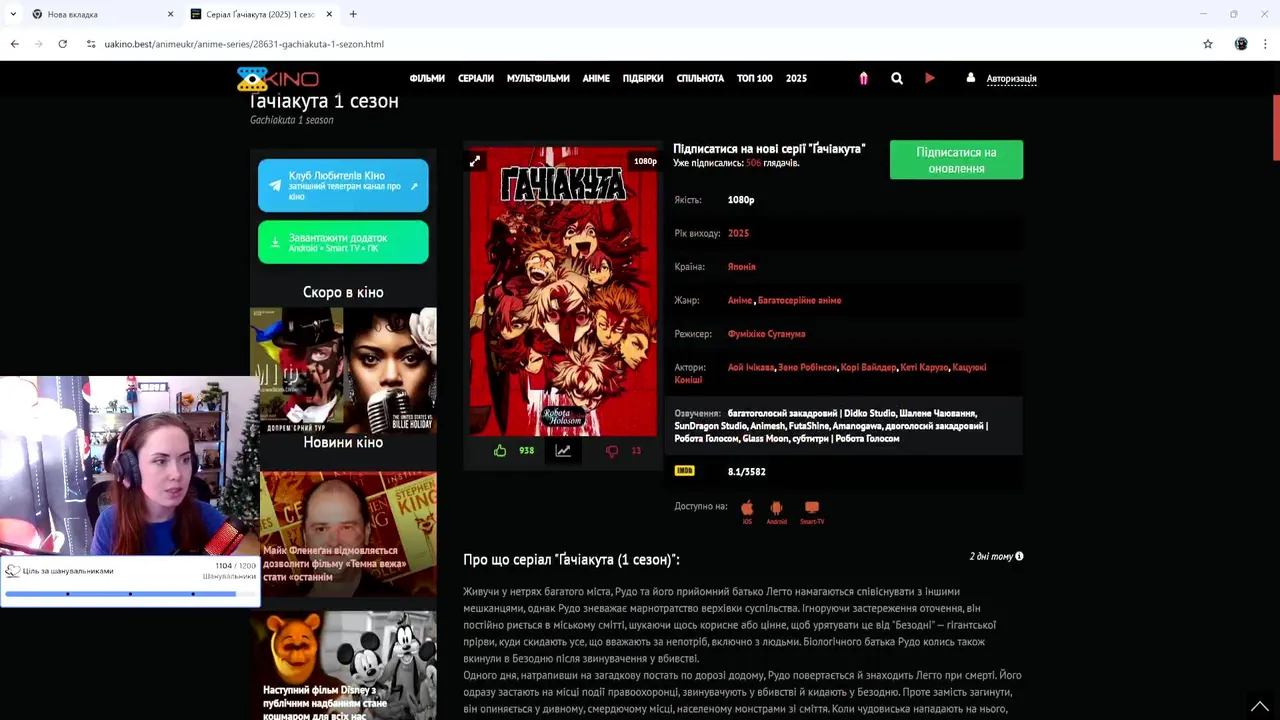Open the СПІЛЬНОТА menu
1280x720 pixels.
tap(700, 78)
